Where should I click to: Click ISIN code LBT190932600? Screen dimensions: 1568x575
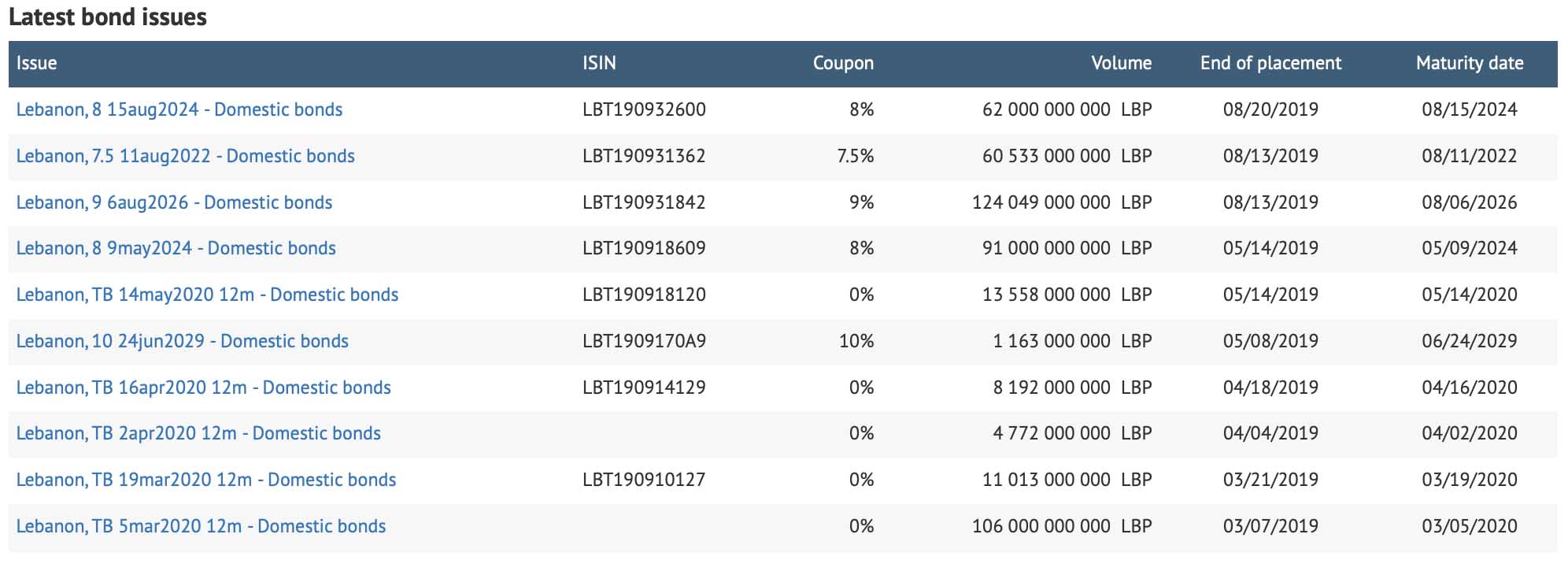[644, 109]
